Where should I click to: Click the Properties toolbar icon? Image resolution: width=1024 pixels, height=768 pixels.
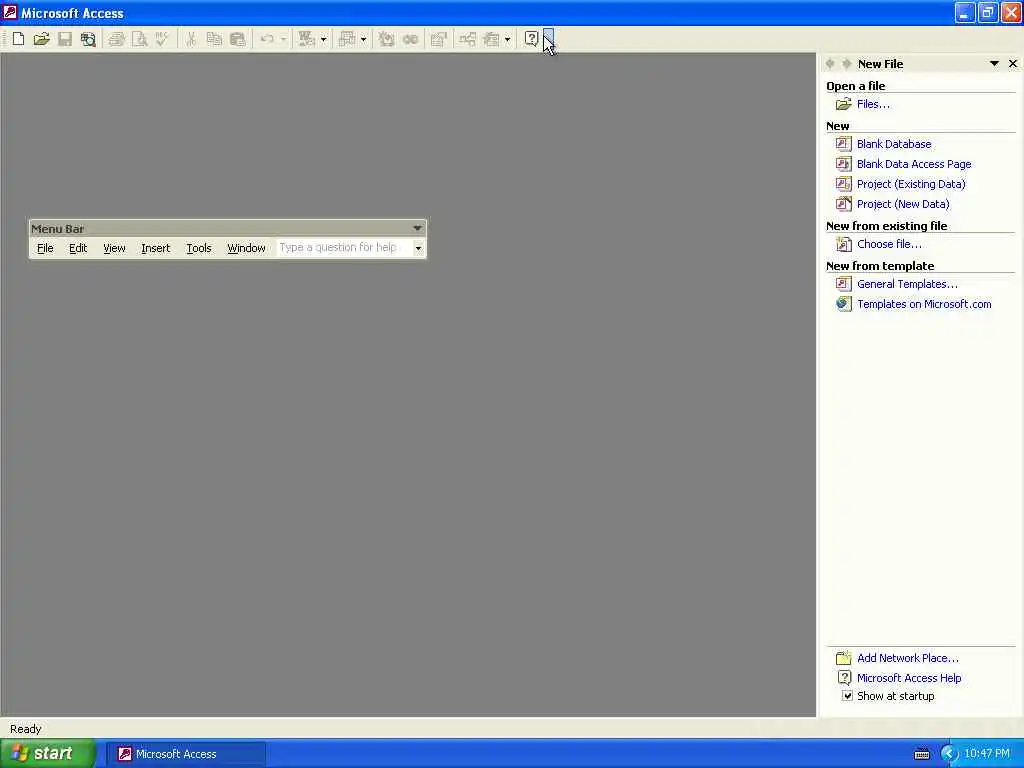pyautogui.click(x=439, y=39)
